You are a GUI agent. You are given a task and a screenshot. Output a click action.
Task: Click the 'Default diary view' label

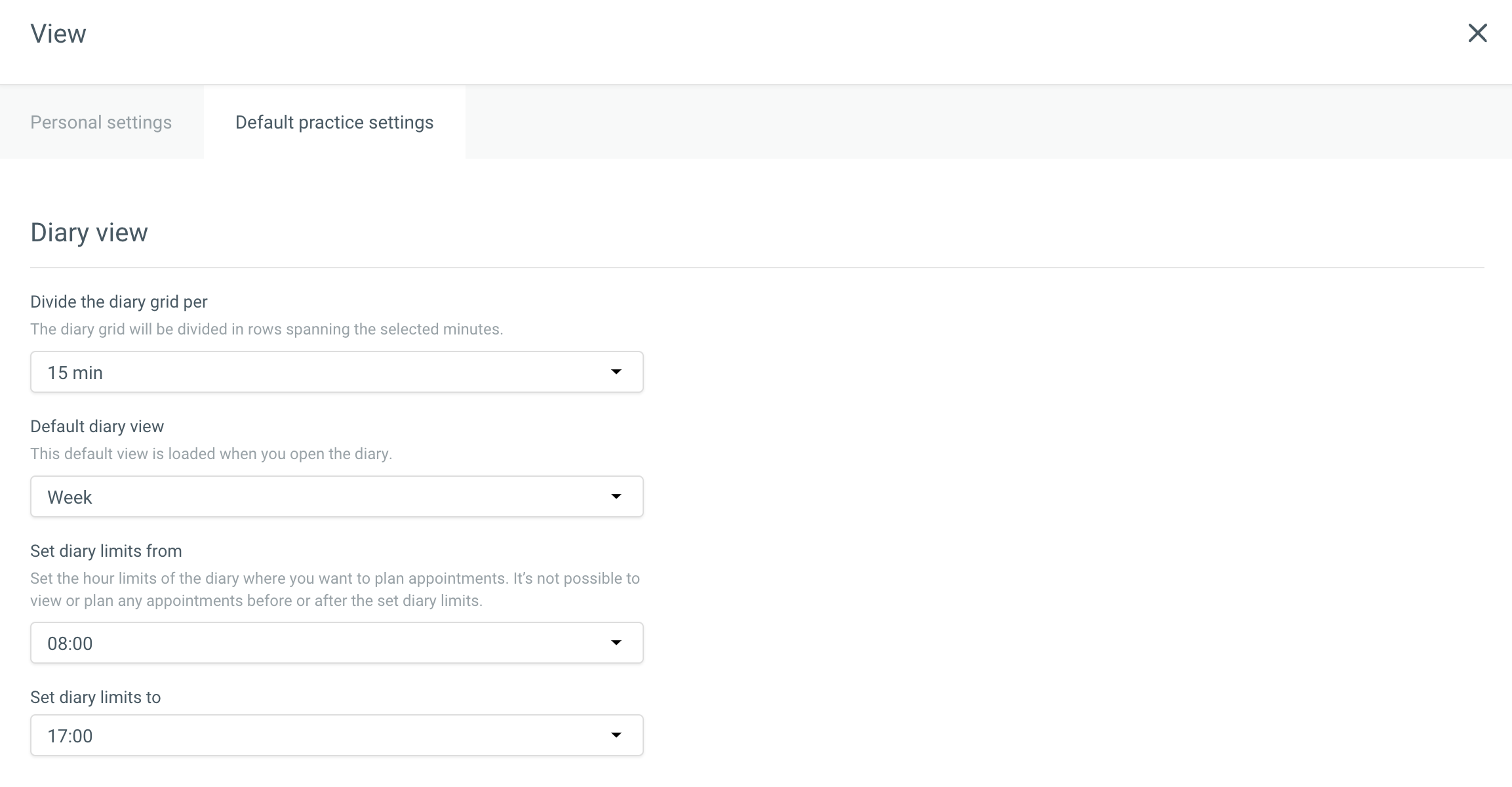click(x=97, y=426)
